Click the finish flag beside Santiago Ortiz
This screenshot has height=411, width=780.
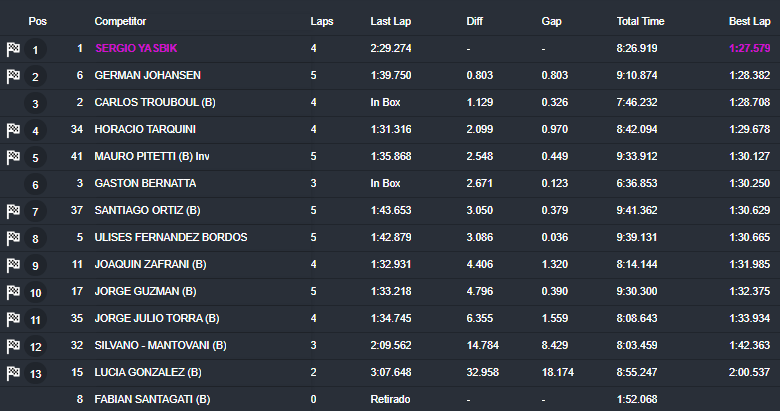[x=13, y=210]
